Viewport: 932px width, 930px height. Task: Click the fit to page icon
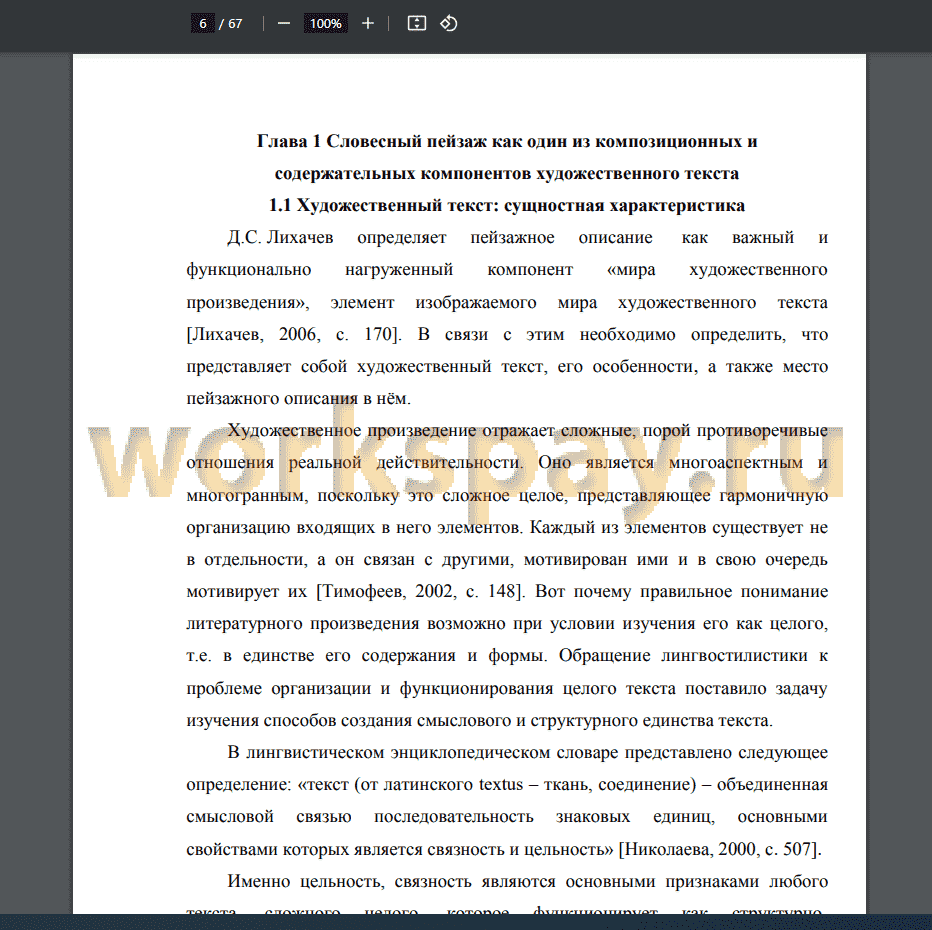(417, 24)
